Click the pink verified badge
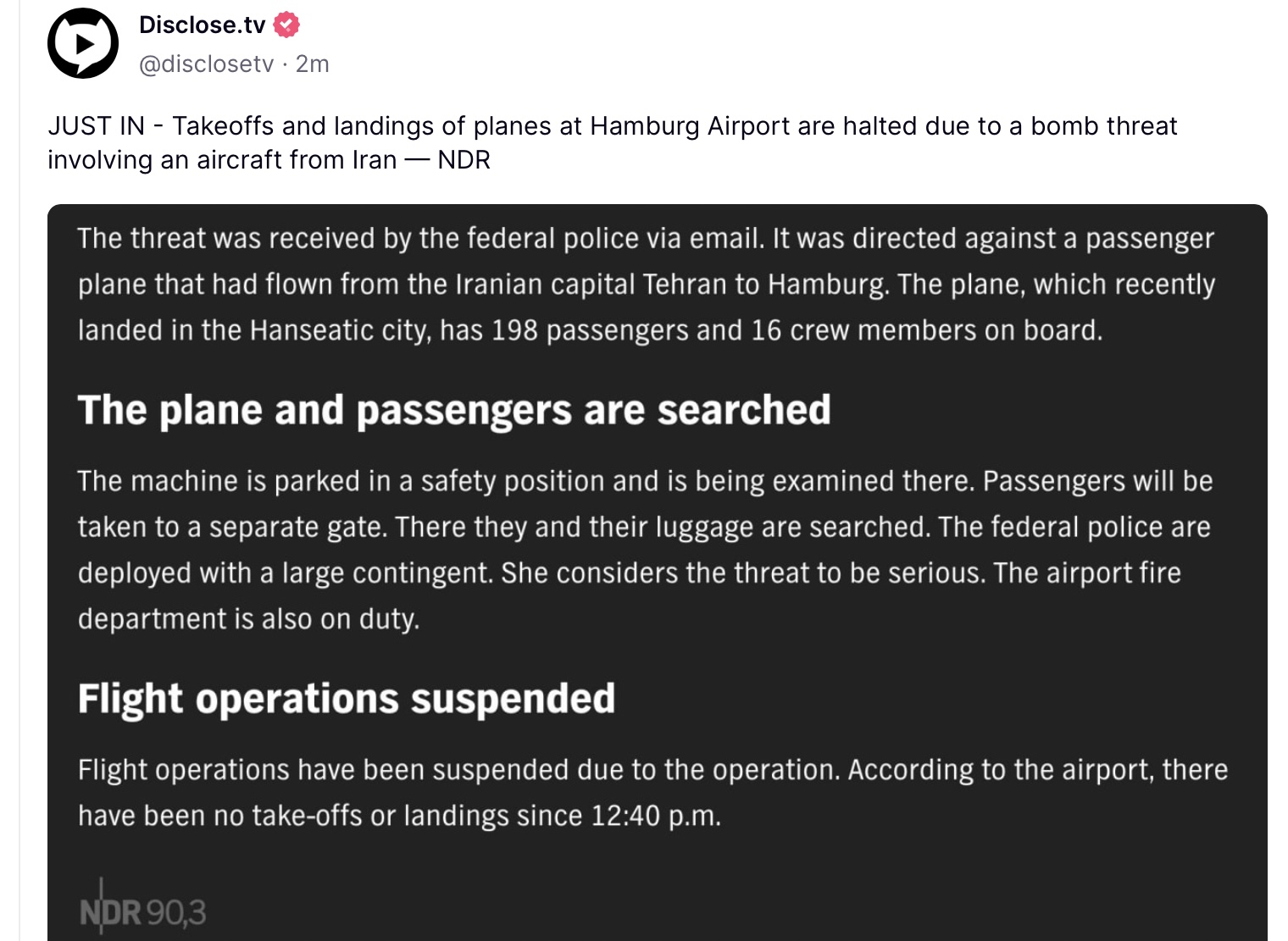 pos(287,25)
